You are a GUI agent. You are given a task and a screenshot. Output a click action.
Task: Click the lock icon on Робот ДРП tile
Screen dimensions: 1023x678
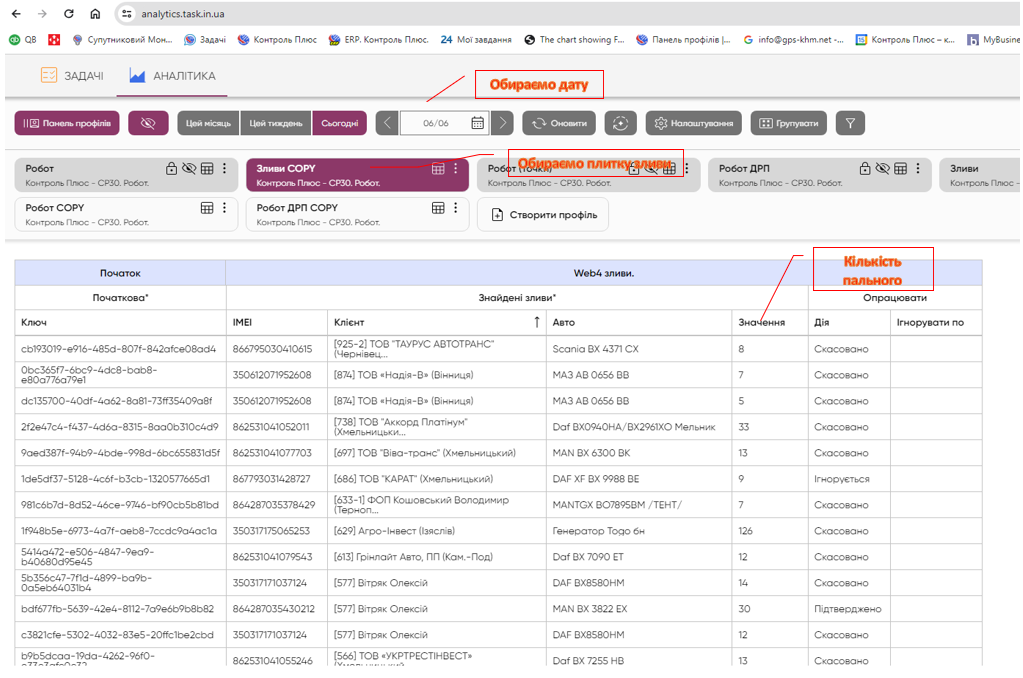864,168
